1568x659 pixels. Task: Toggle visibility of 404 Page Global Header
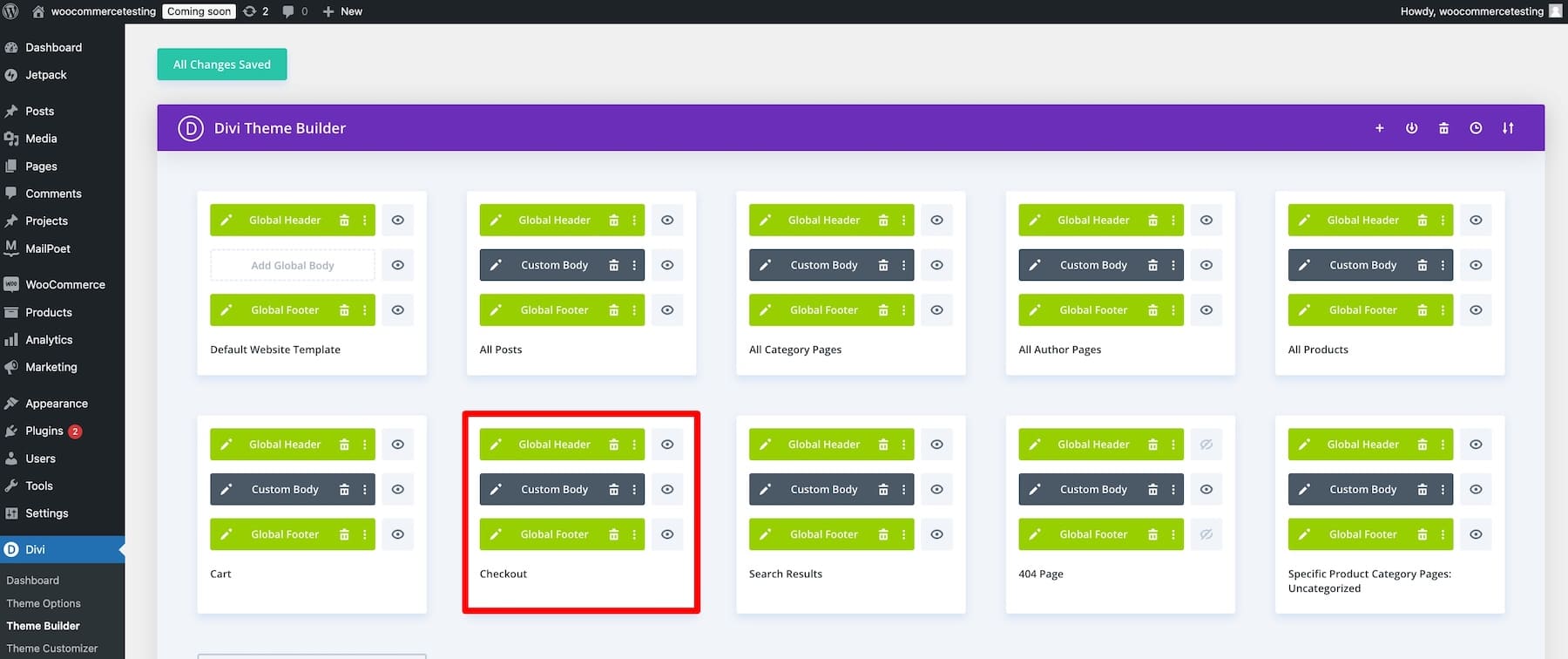click(1206, 445)
